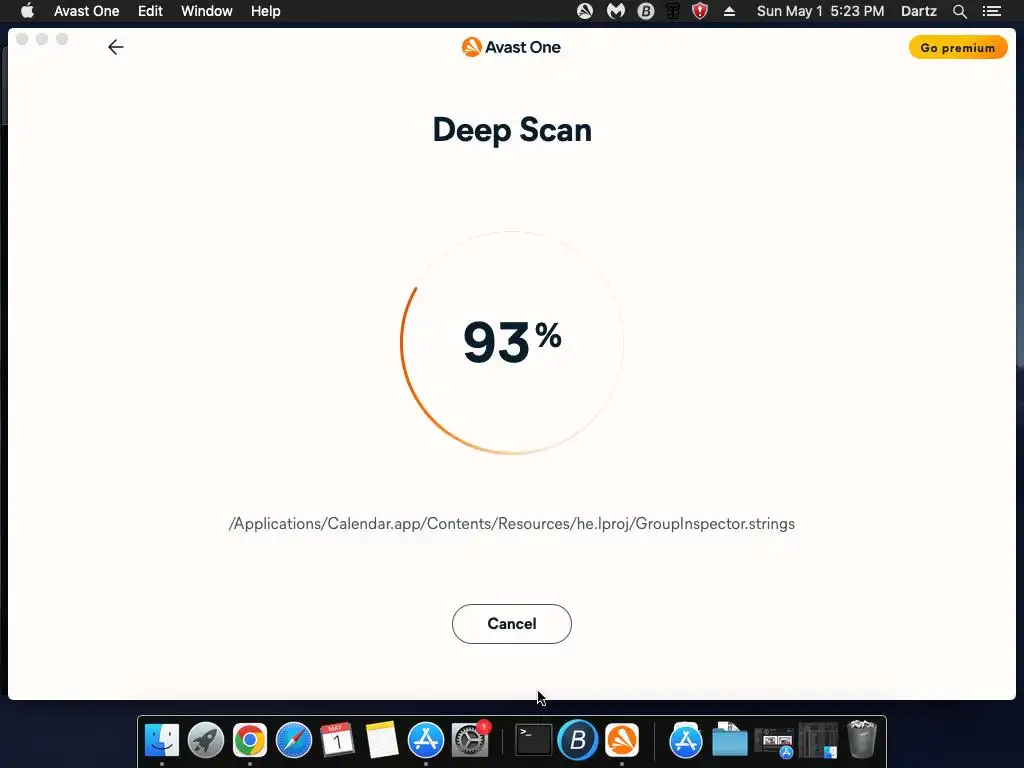Open Launchpad rocket in the Dock

(x=206, y=741)
